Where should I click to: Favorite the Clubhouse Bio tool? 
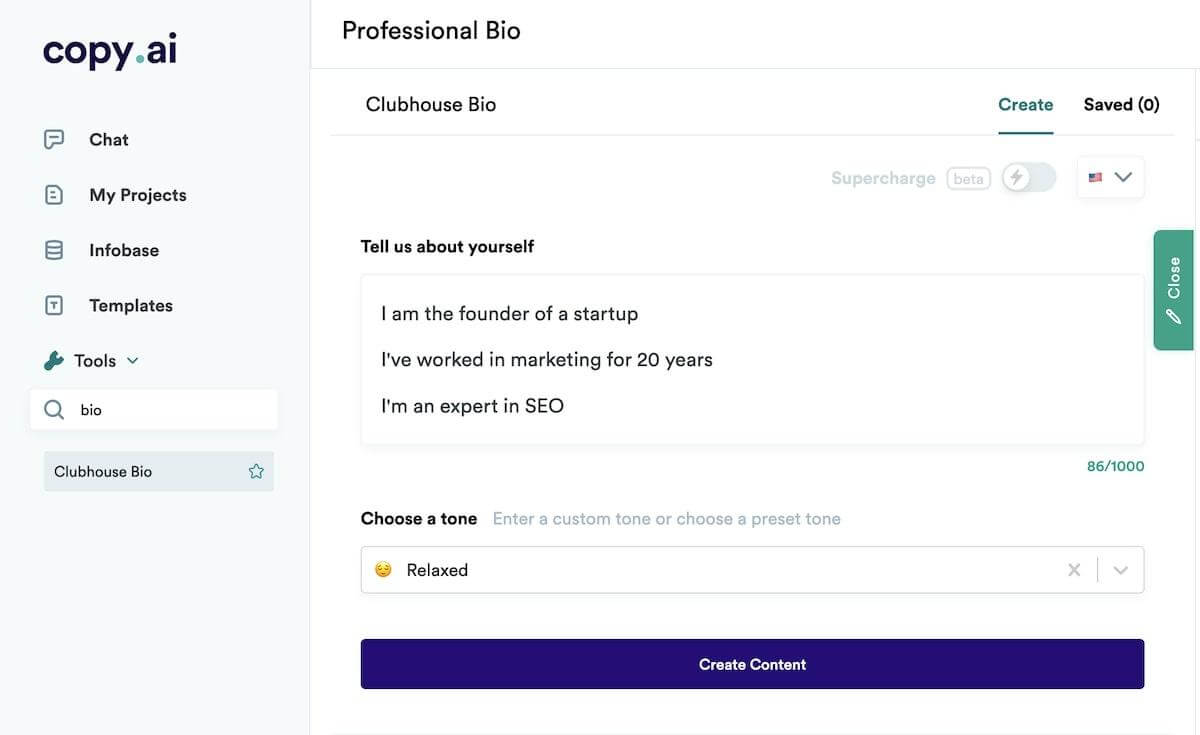(256, 470)
